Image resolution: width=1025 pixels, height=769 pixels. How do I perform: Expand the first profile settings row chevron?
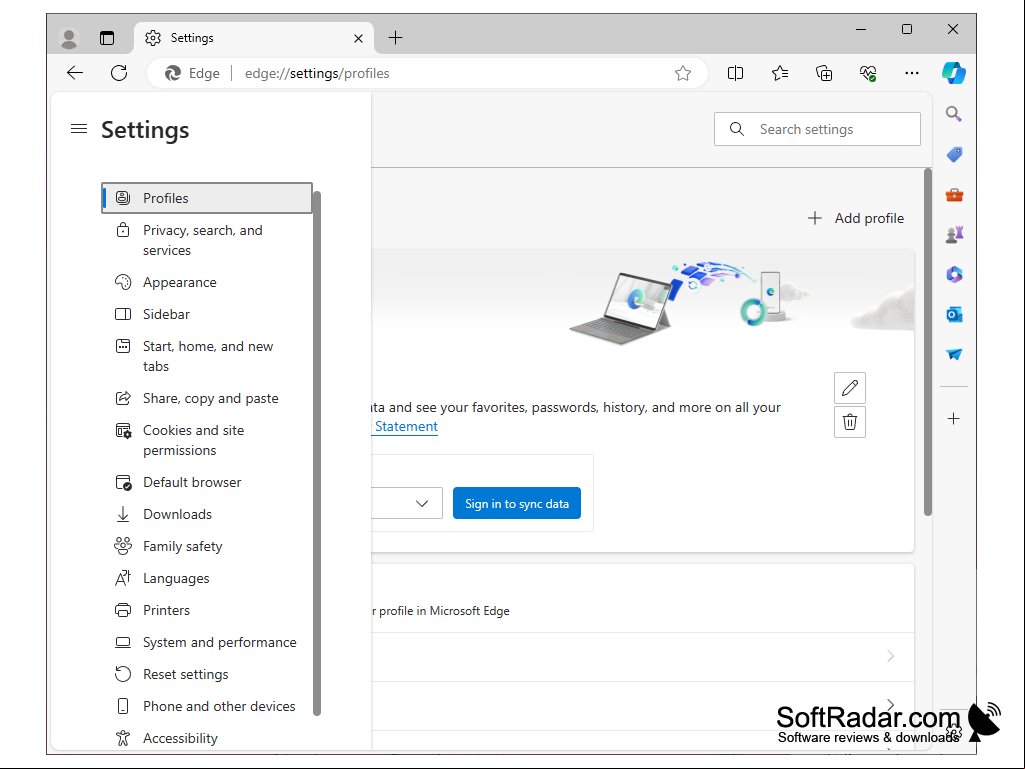coord(890,656)
